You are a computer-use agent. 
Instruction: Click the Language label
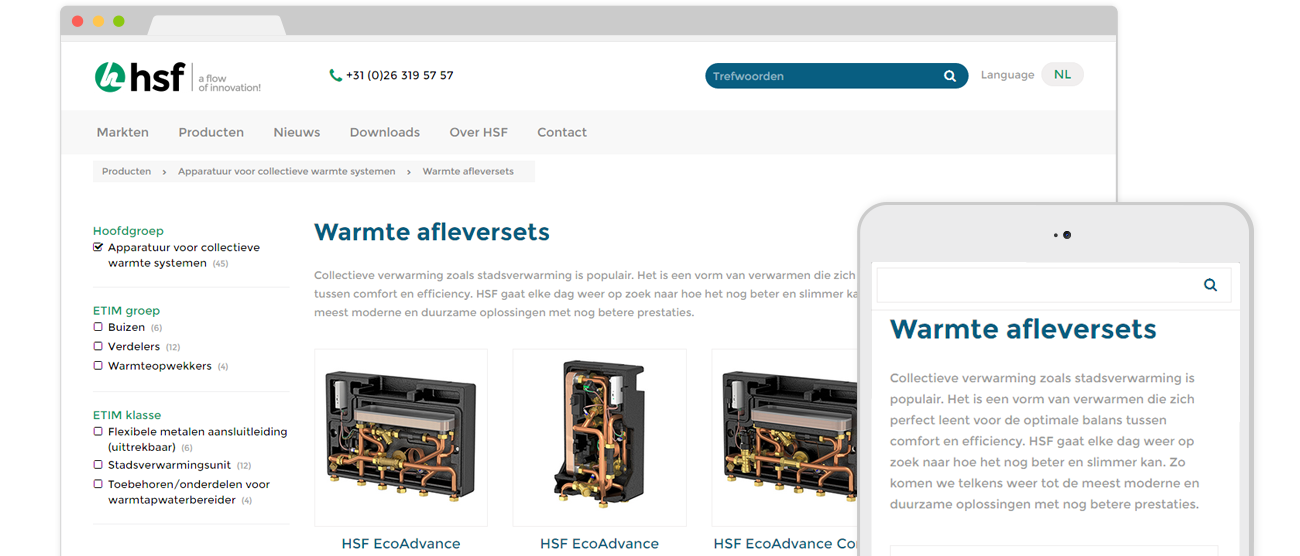coord(1007,75)
